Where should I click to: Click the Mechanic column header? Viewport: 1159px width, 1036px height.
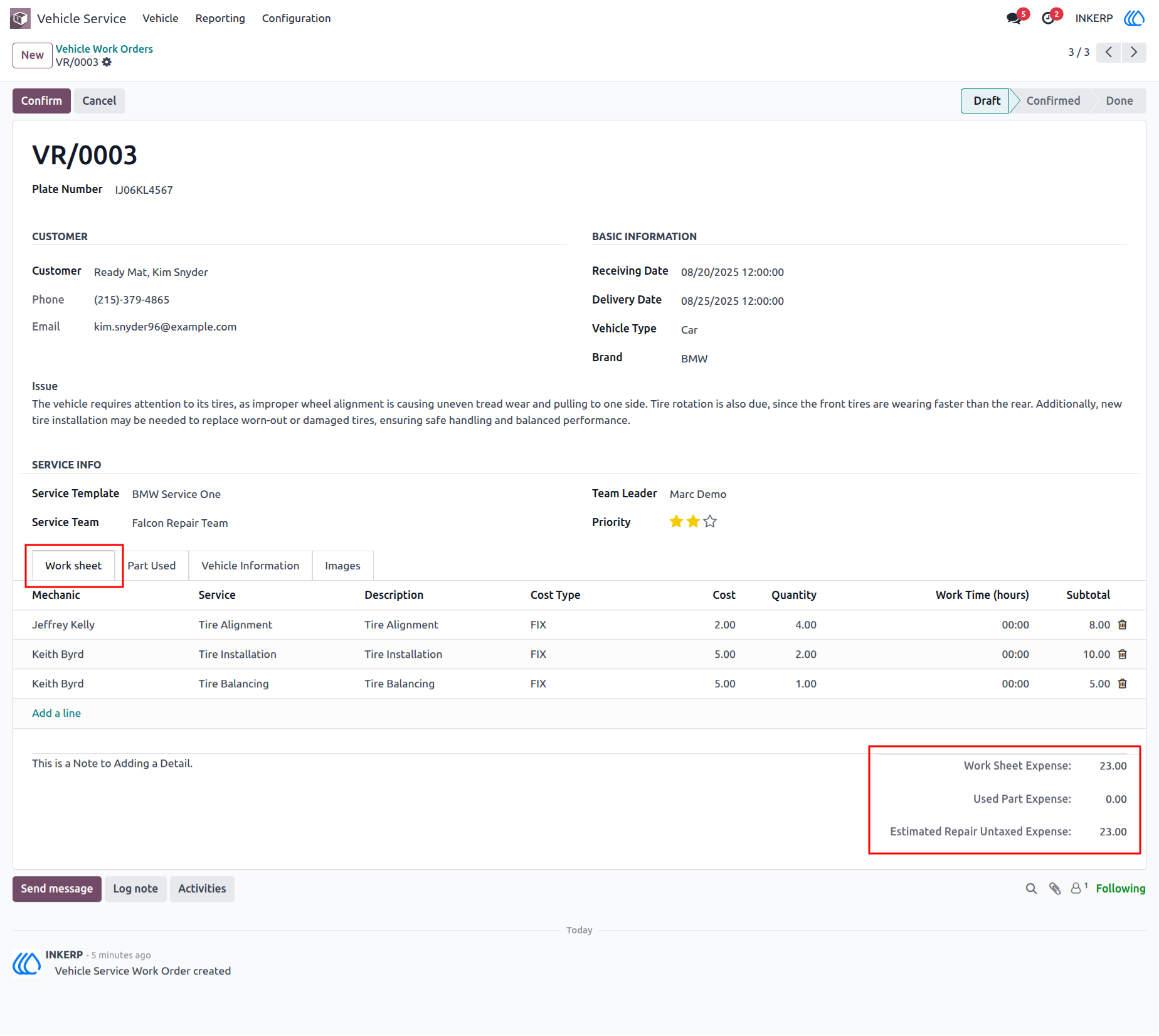56,595
